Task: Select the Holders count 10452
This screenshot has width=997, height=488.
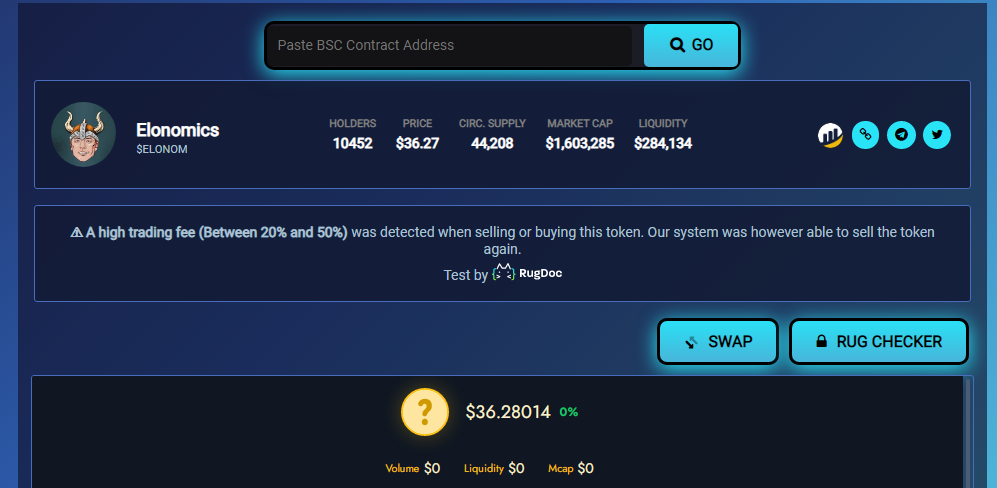Action: click(x=353, y=144)
